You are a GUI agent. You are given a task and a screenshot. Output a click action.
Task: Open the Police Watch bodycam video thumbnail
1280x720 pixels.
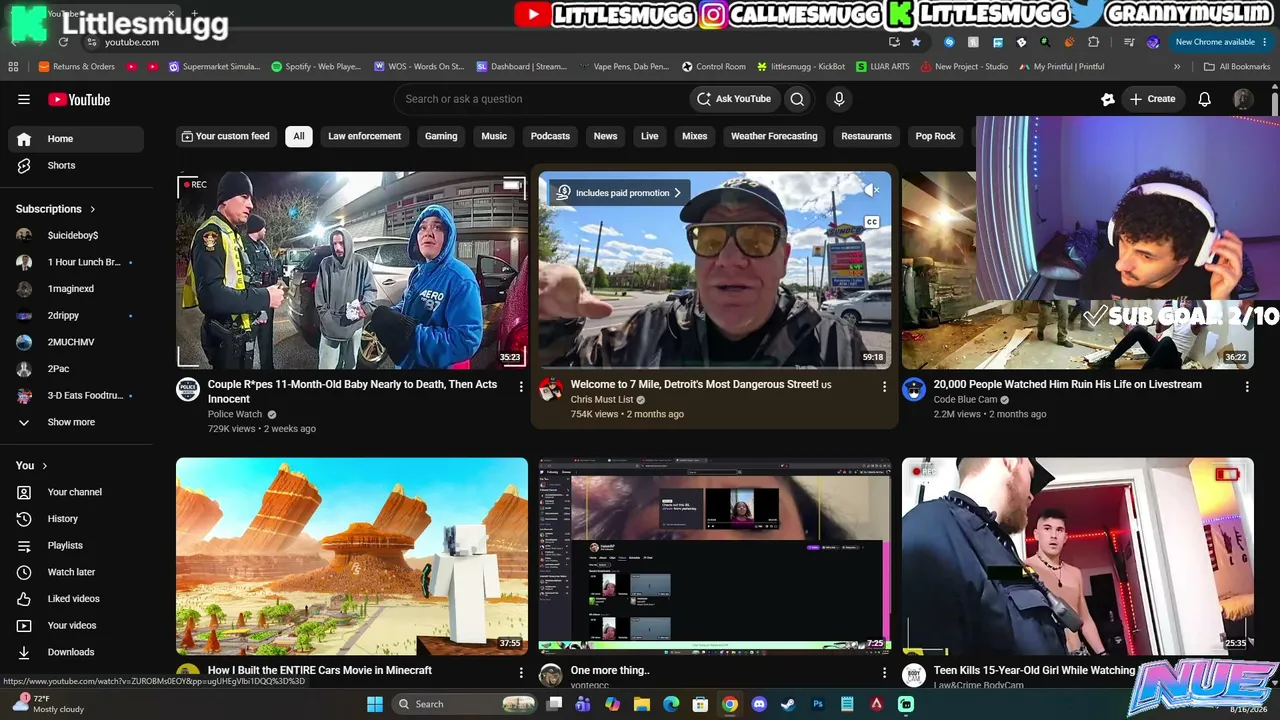click(x=352, y=270)
